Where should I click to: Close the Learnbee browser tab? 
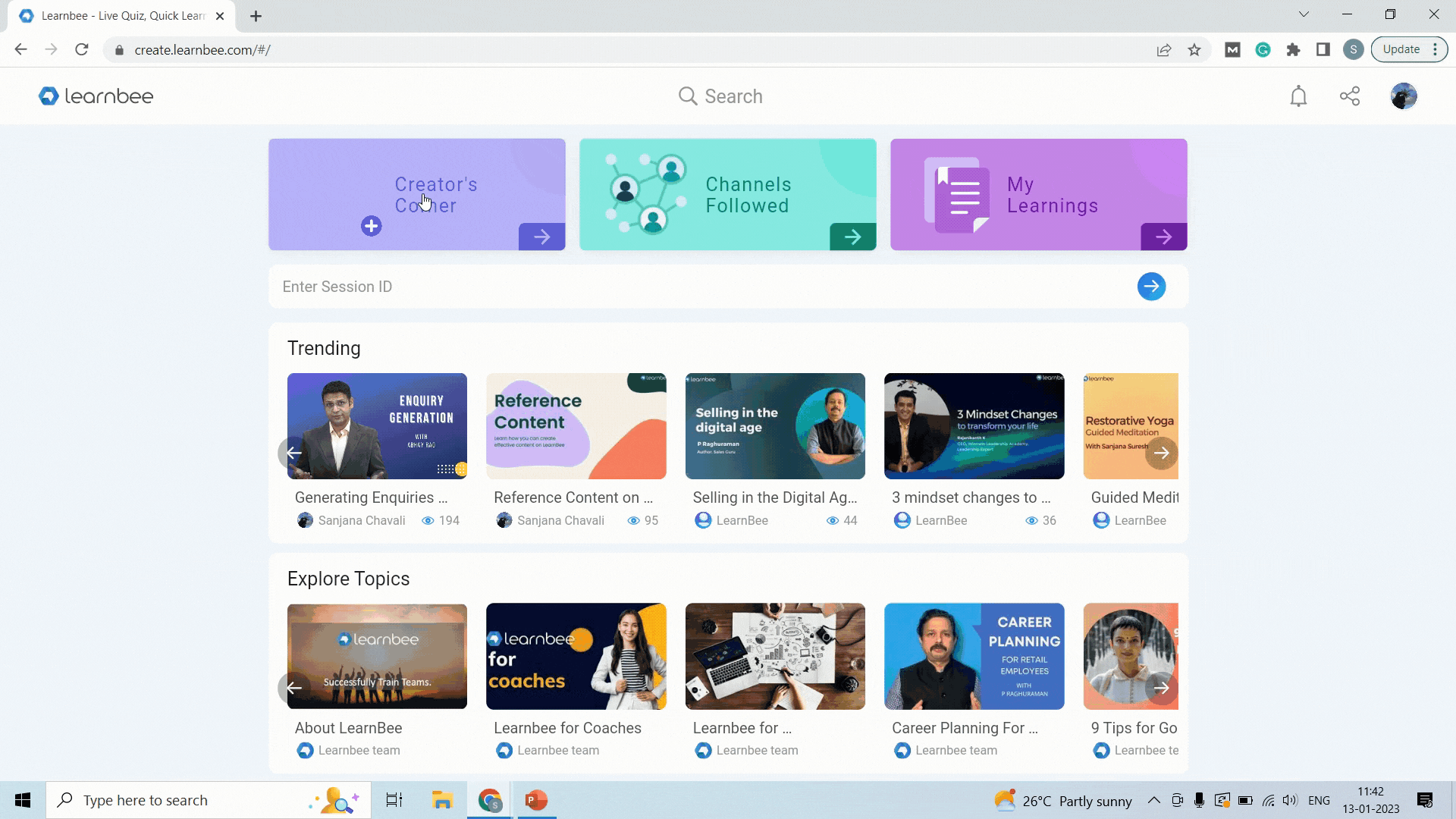tap(220, 16)
